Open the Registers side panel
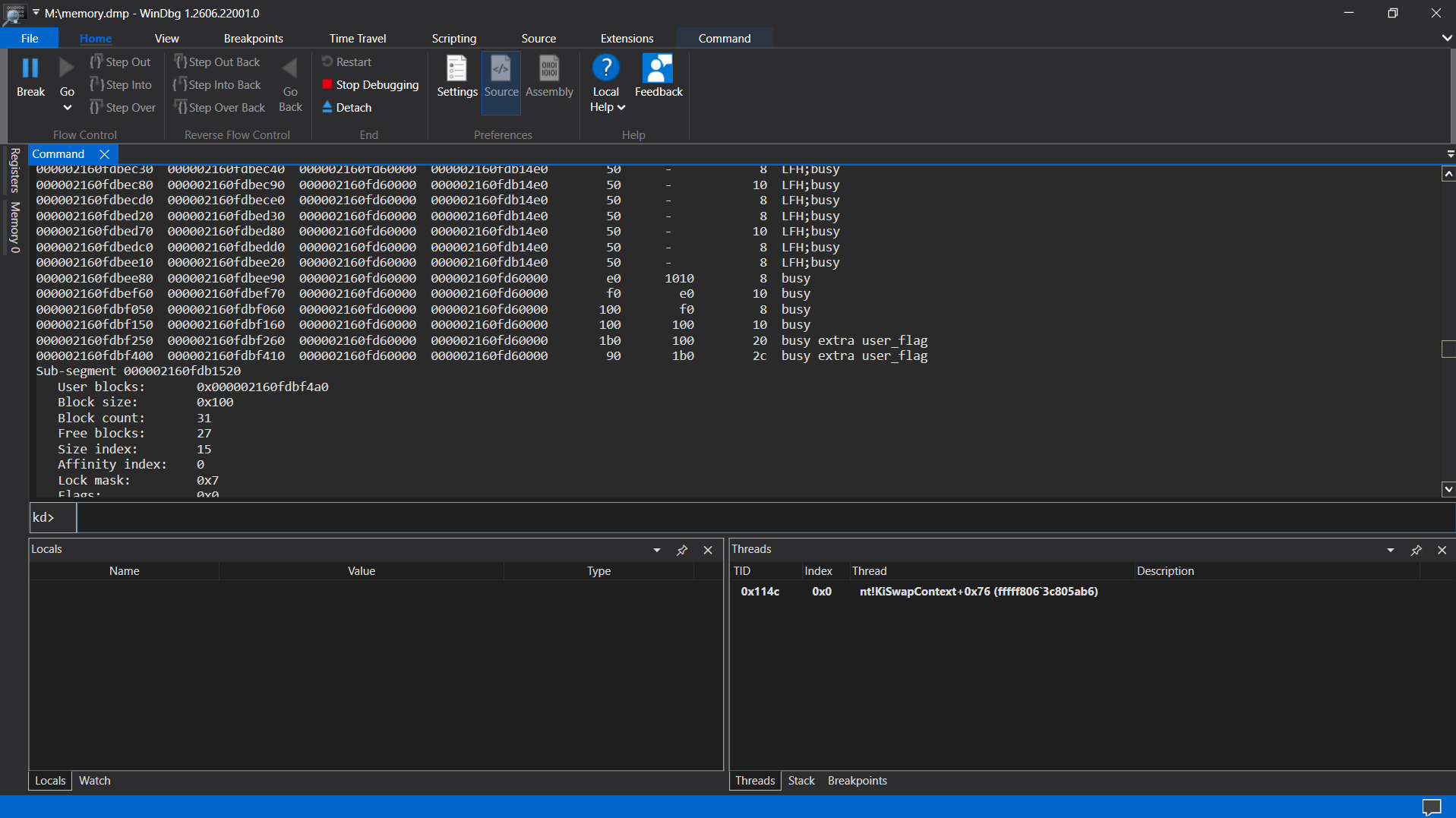 (x=14, y=170)
